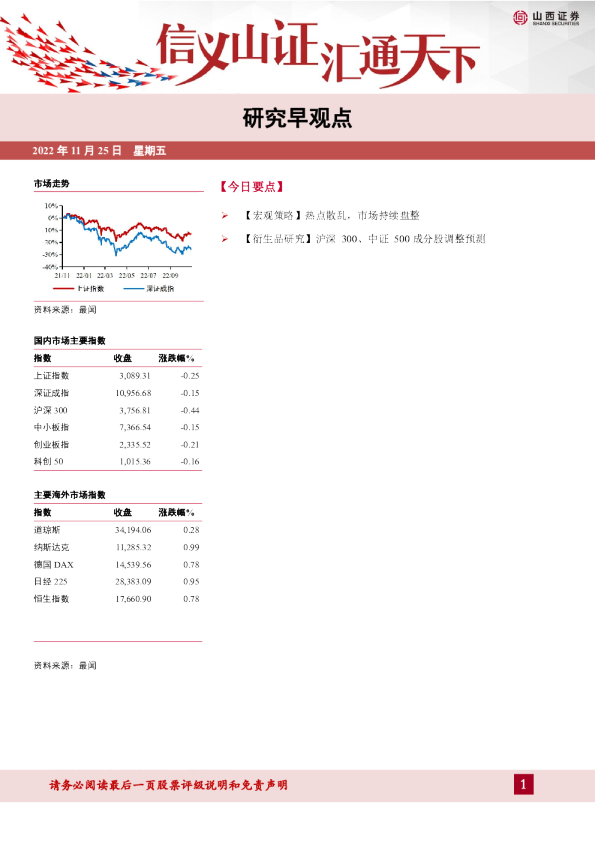Viewport: 595px width, 842px height.
Task: Click the red page number 1 box
Action: tap(524, 785)
